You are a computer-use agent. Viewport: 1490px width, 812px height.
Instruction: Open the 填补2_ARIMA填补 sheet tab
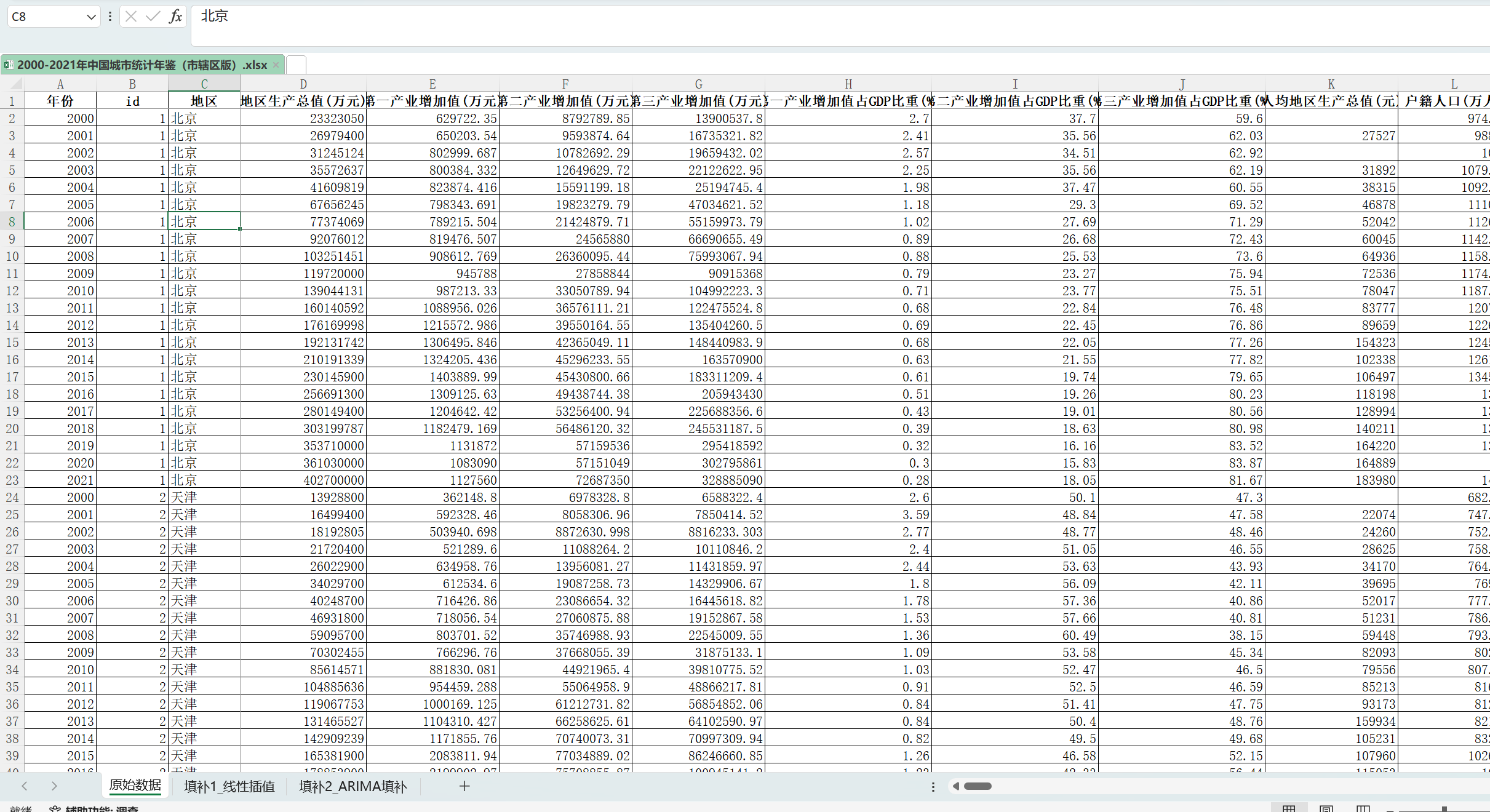[x=353, y=786]
